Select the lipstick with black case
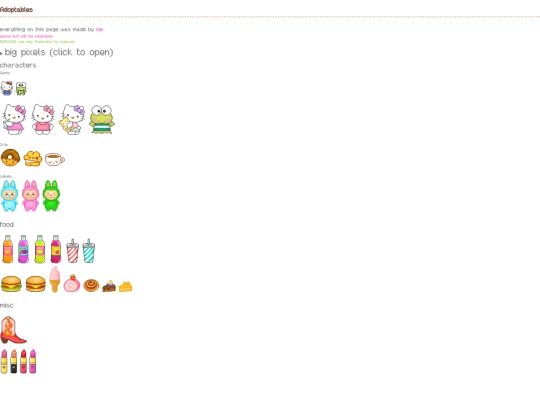The image size is (540, 405). (13, 362)
